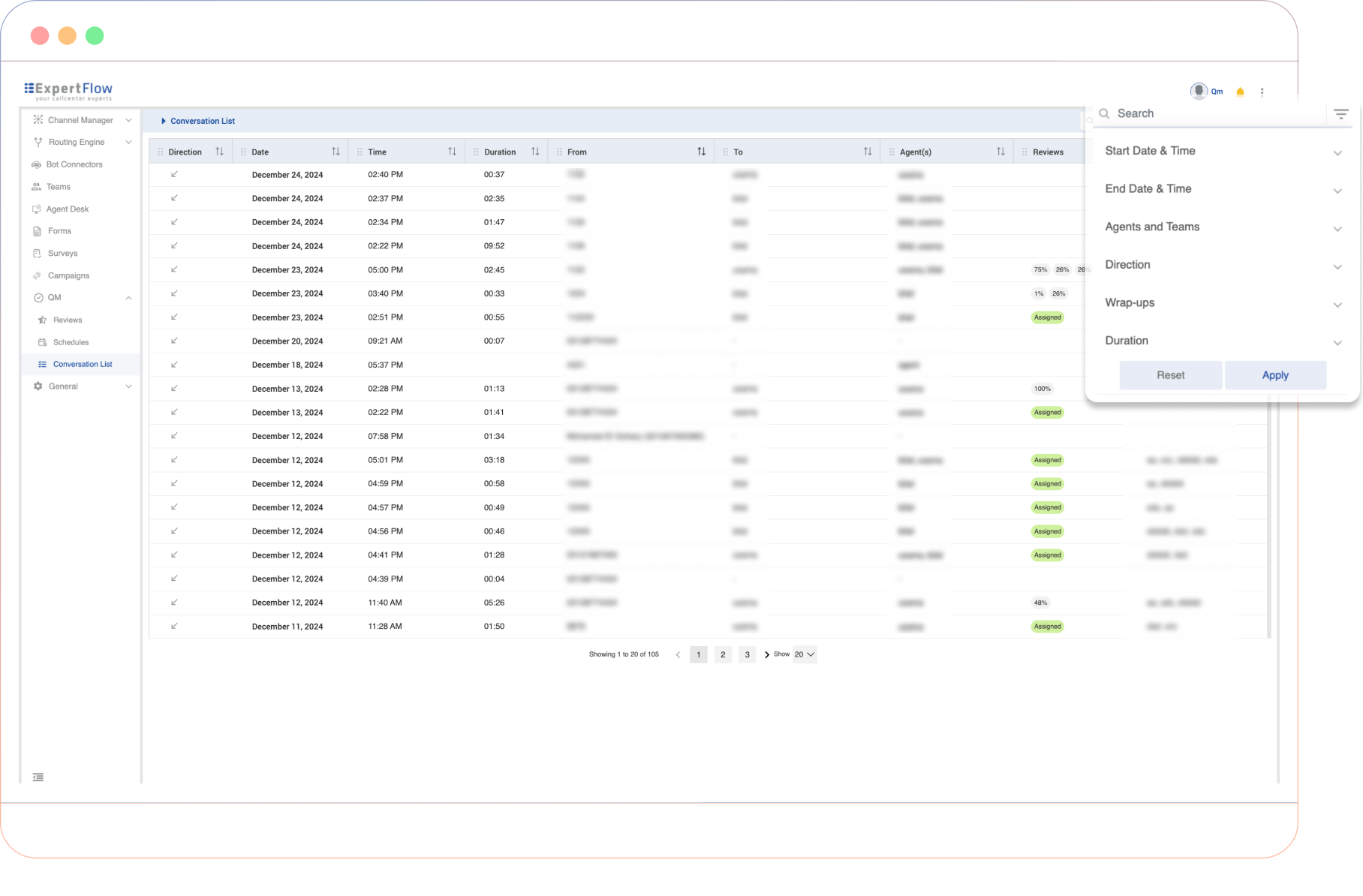Sort the From column
The height and width of the screenshot is (896, 1363).
(x=701, y=152)
